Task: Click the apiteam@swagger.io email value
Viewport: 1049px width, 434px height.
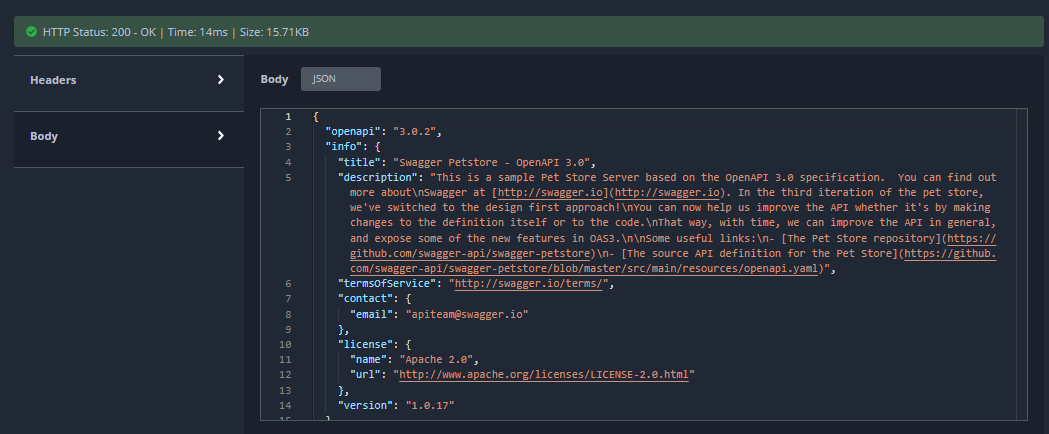Action: (466, 314)
